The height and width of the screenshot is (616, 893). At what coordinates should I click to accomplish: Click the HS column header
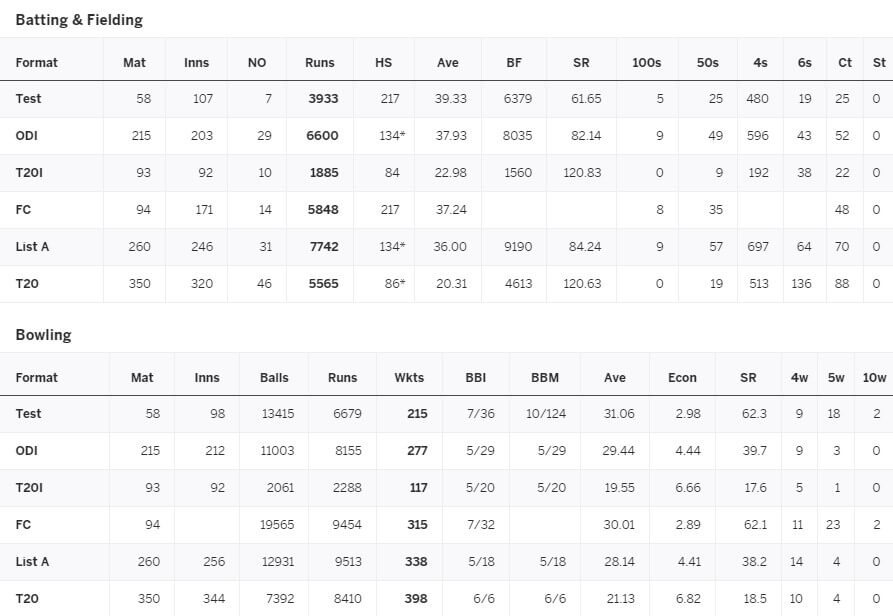click(x=383, y=63)
